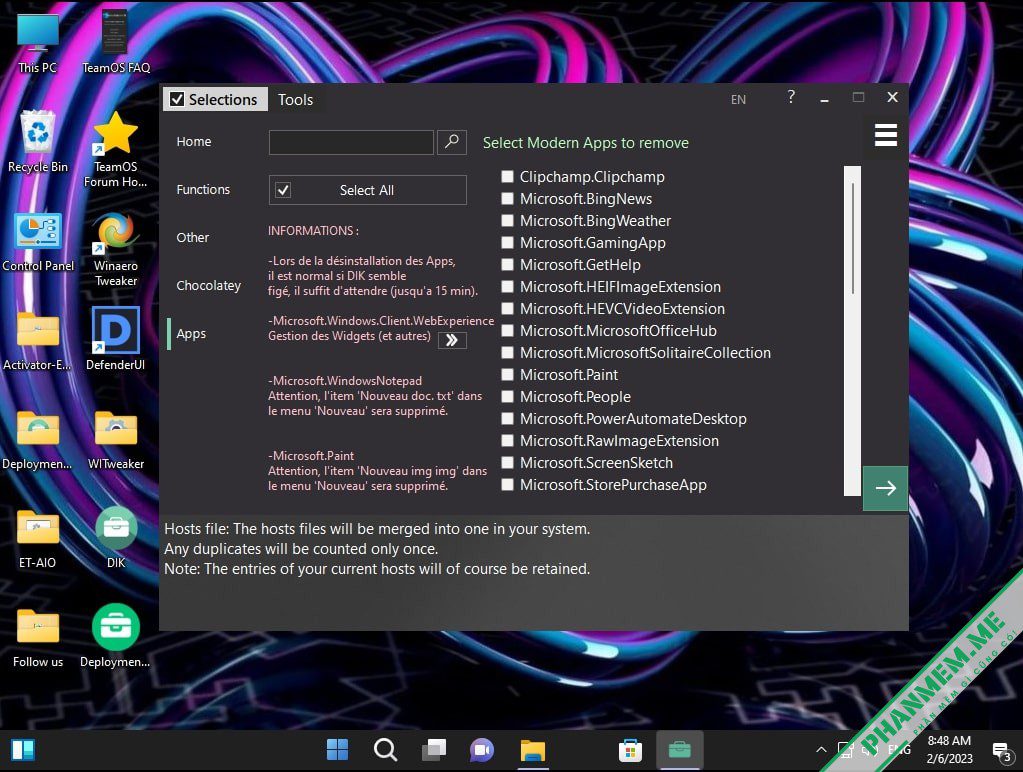This screenshot has height=772, width=1023.
Task: Open the hamburger menu icon
Action: tap(885, 135)
